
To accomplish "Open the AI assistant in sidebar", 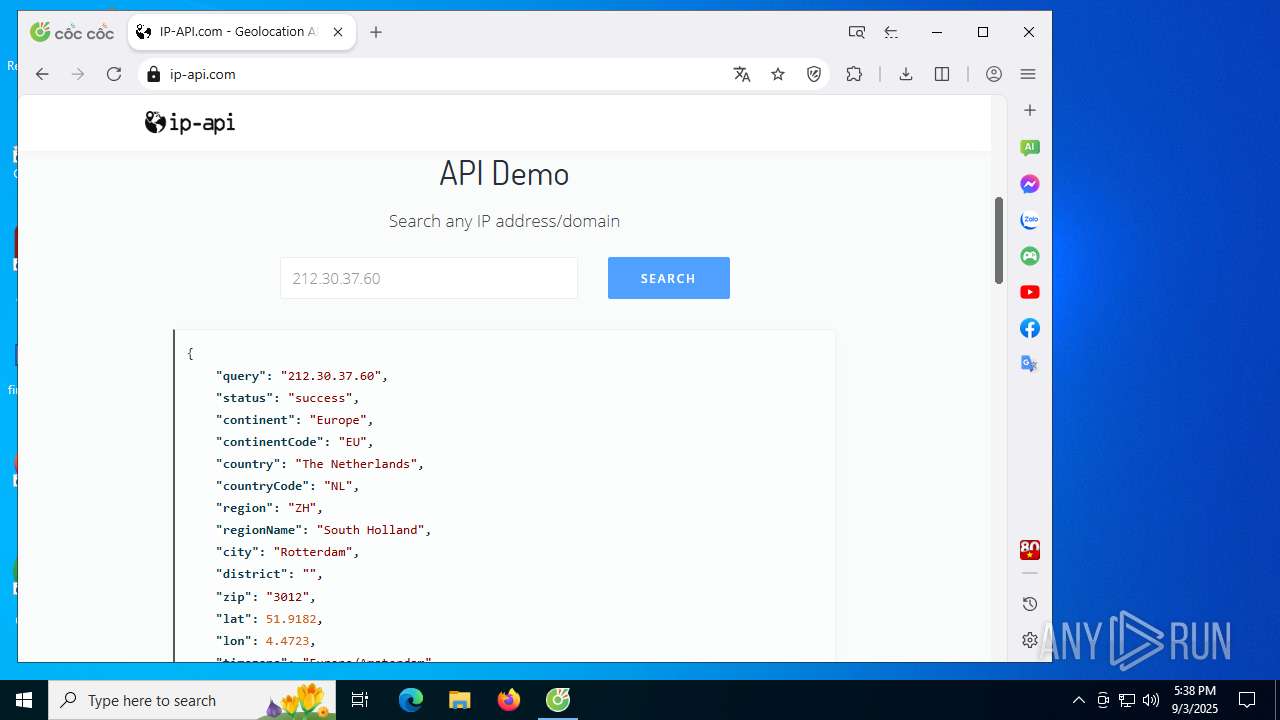I will (x=1030, y=148).
